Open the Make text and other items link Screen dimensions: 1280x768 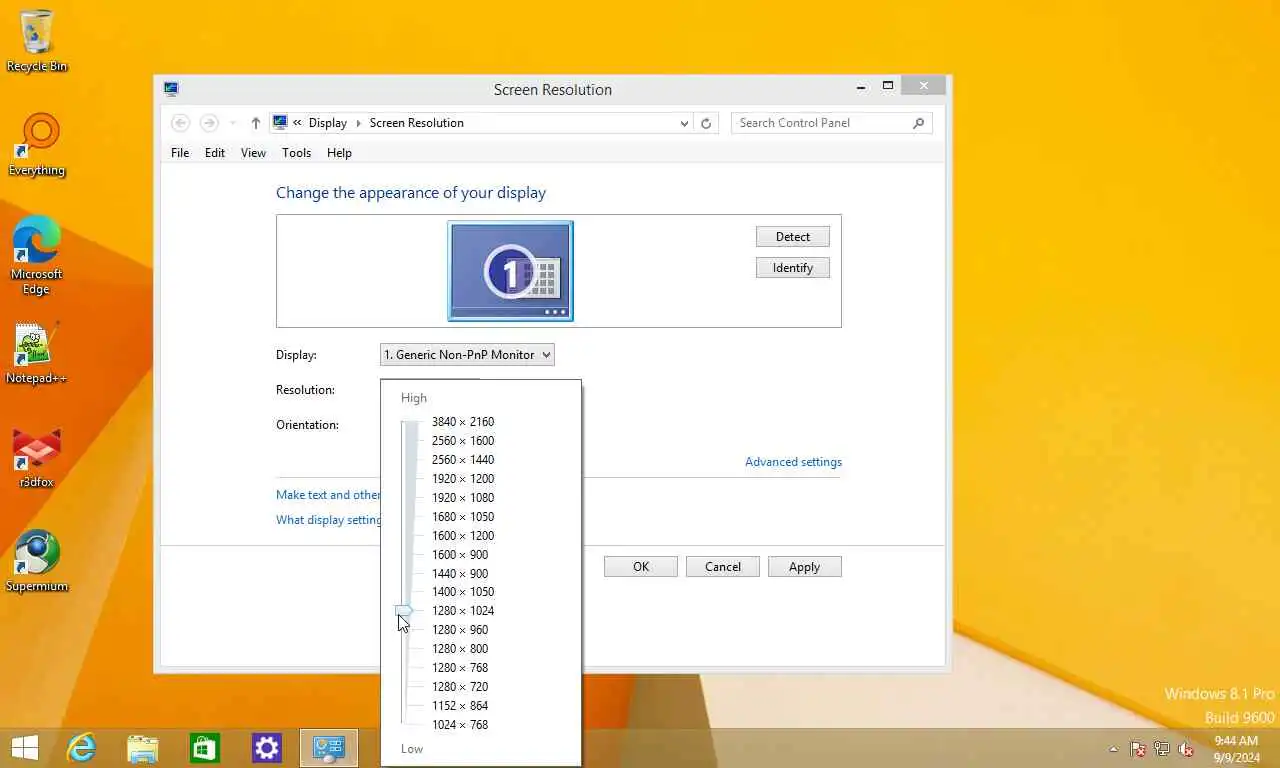coord(328,495)
